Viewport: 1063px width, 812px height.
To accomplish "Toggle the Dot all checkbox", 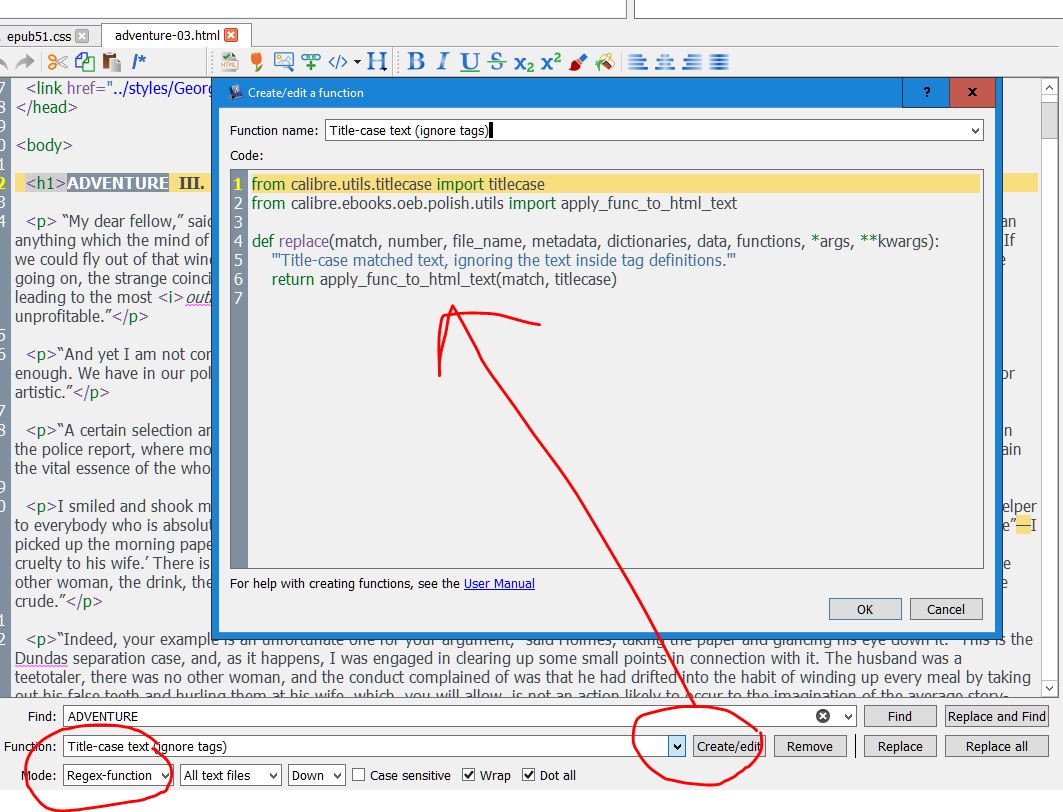I will pos(529,775).
